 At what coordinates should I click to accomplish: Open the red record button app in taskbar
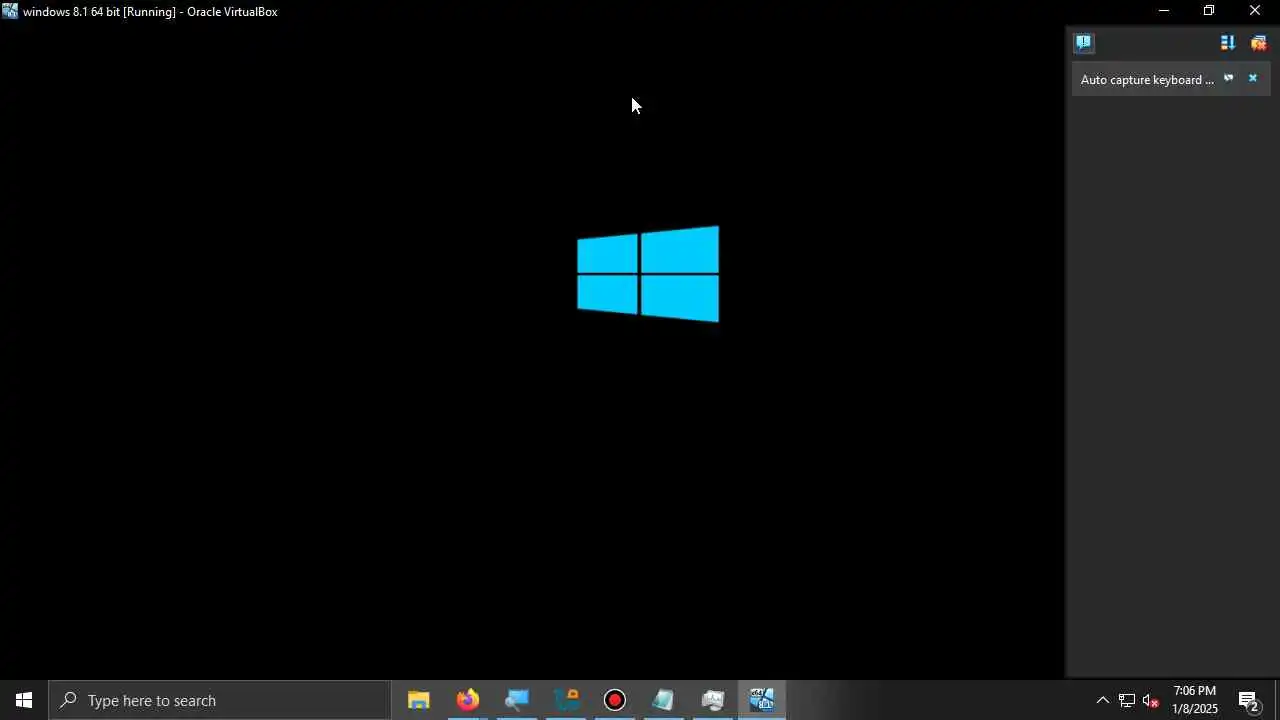click(x=615, y=700)
